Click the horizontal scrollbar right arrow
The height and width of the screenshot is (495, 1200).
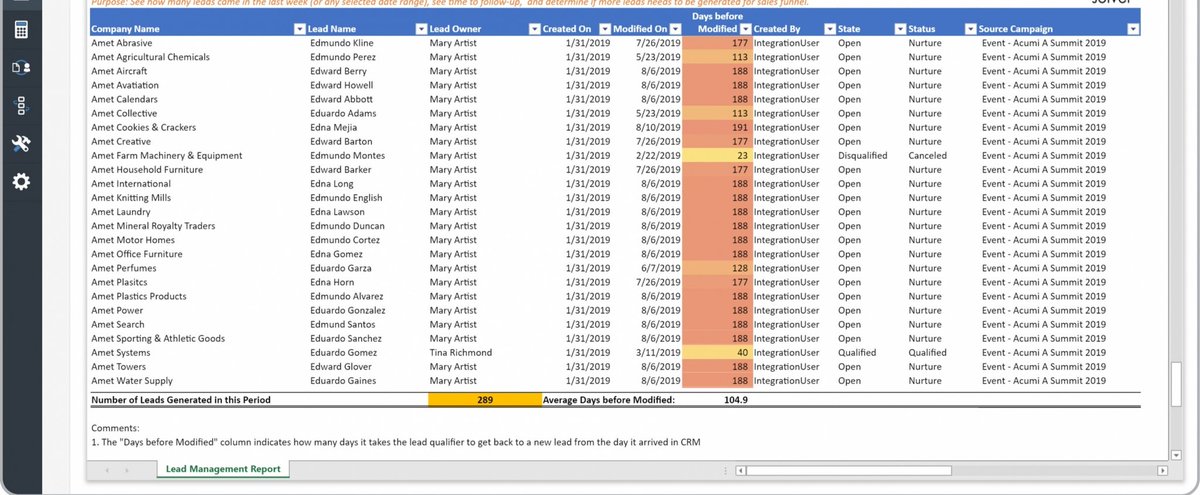(x=1161, y=469)
